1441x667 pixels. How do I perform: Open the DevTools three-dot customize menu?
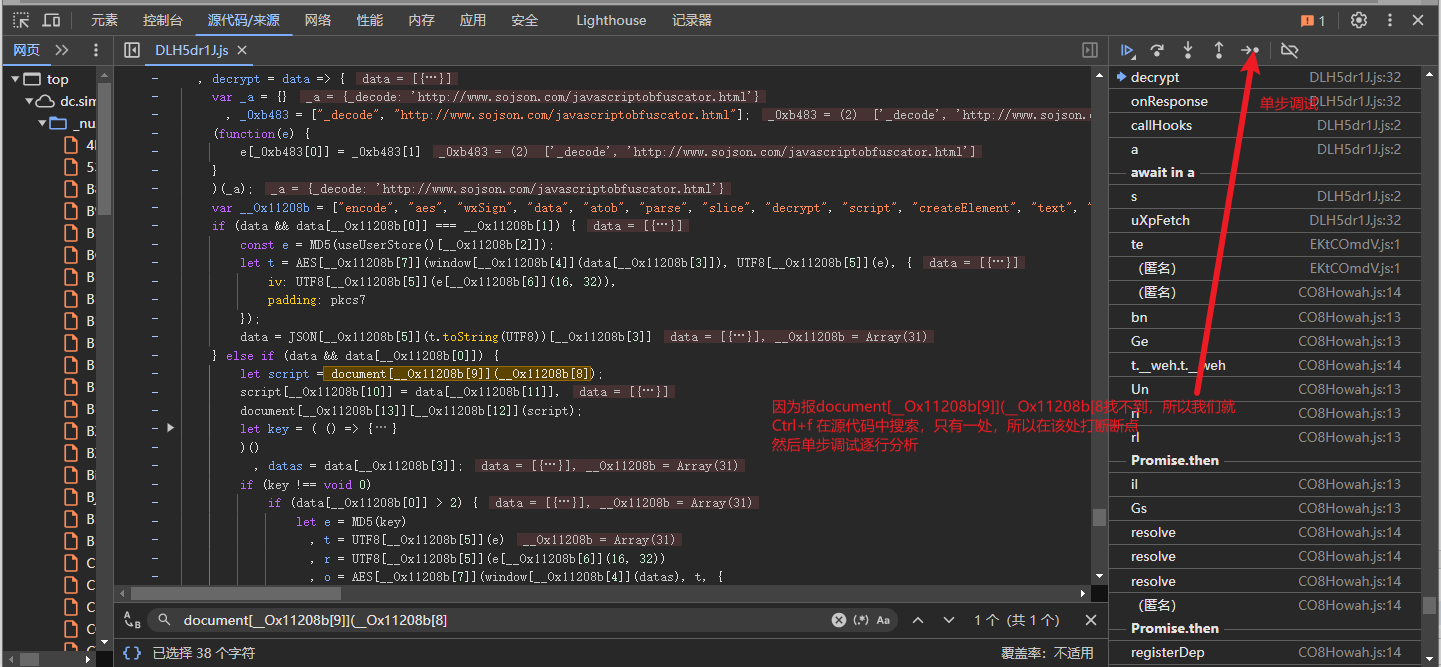1390,20
